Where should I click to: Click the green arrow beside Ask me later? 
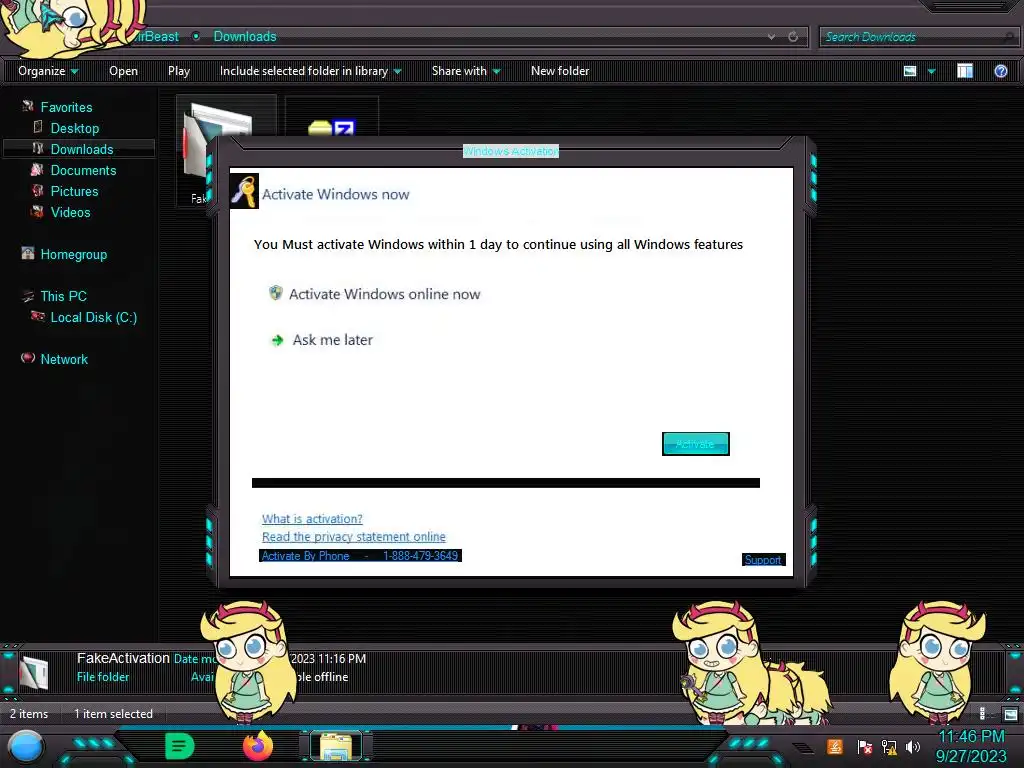click(x=278, y=340)
